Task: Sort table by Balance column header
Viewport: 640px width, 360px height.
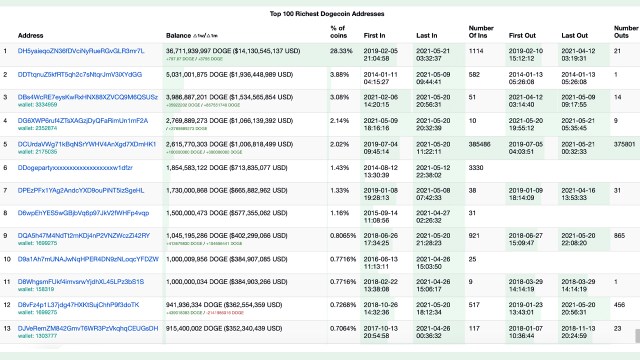Action: [x=178, y=36]
